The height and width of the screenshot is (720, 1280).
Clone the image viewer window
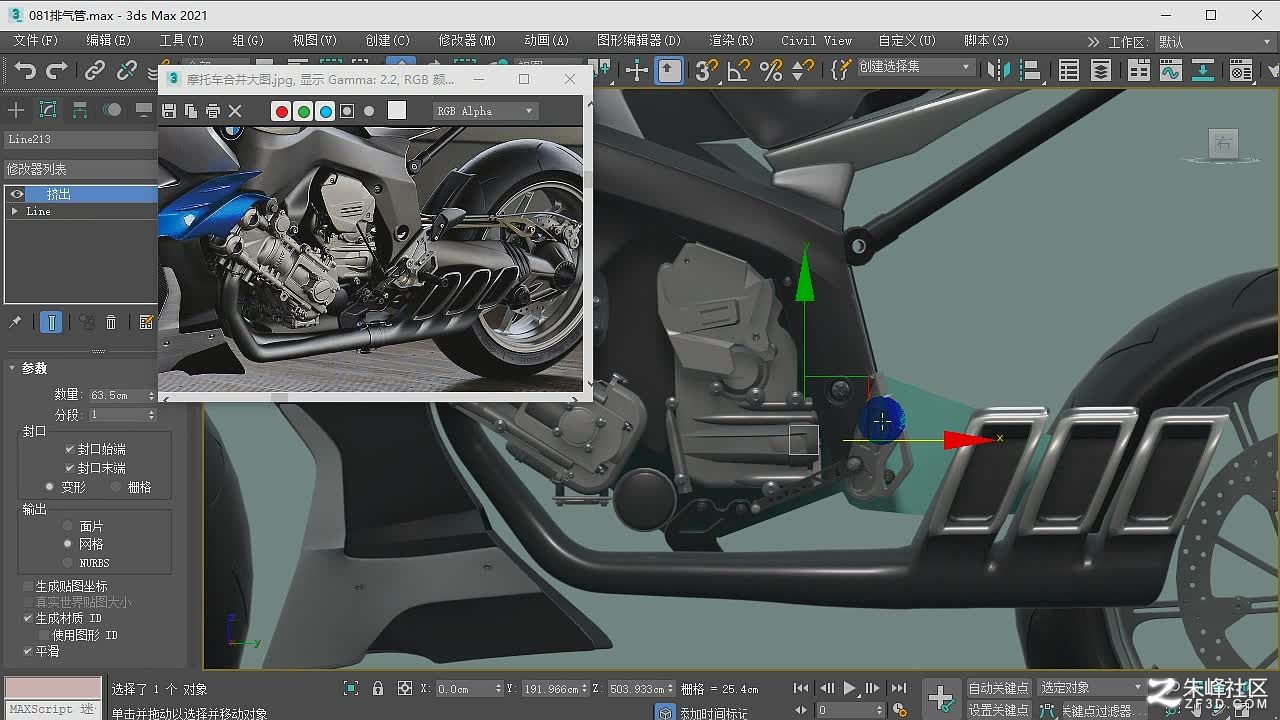(x=191, y=111)
